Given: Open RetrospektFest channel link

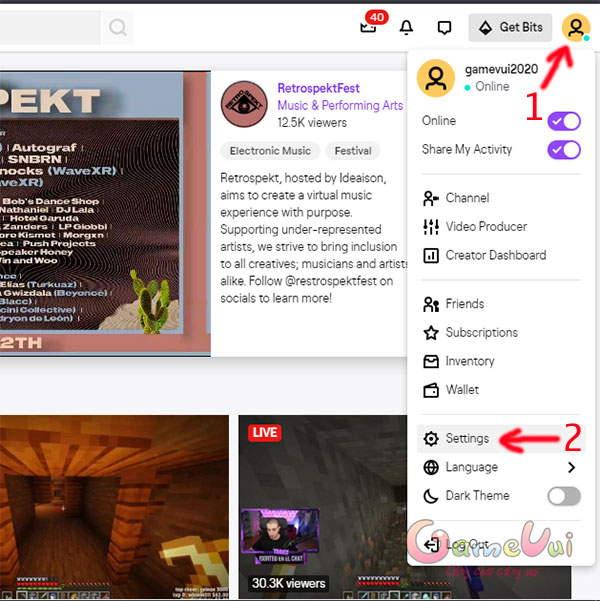Looking at the screenshot, I should tap(318, 88).
